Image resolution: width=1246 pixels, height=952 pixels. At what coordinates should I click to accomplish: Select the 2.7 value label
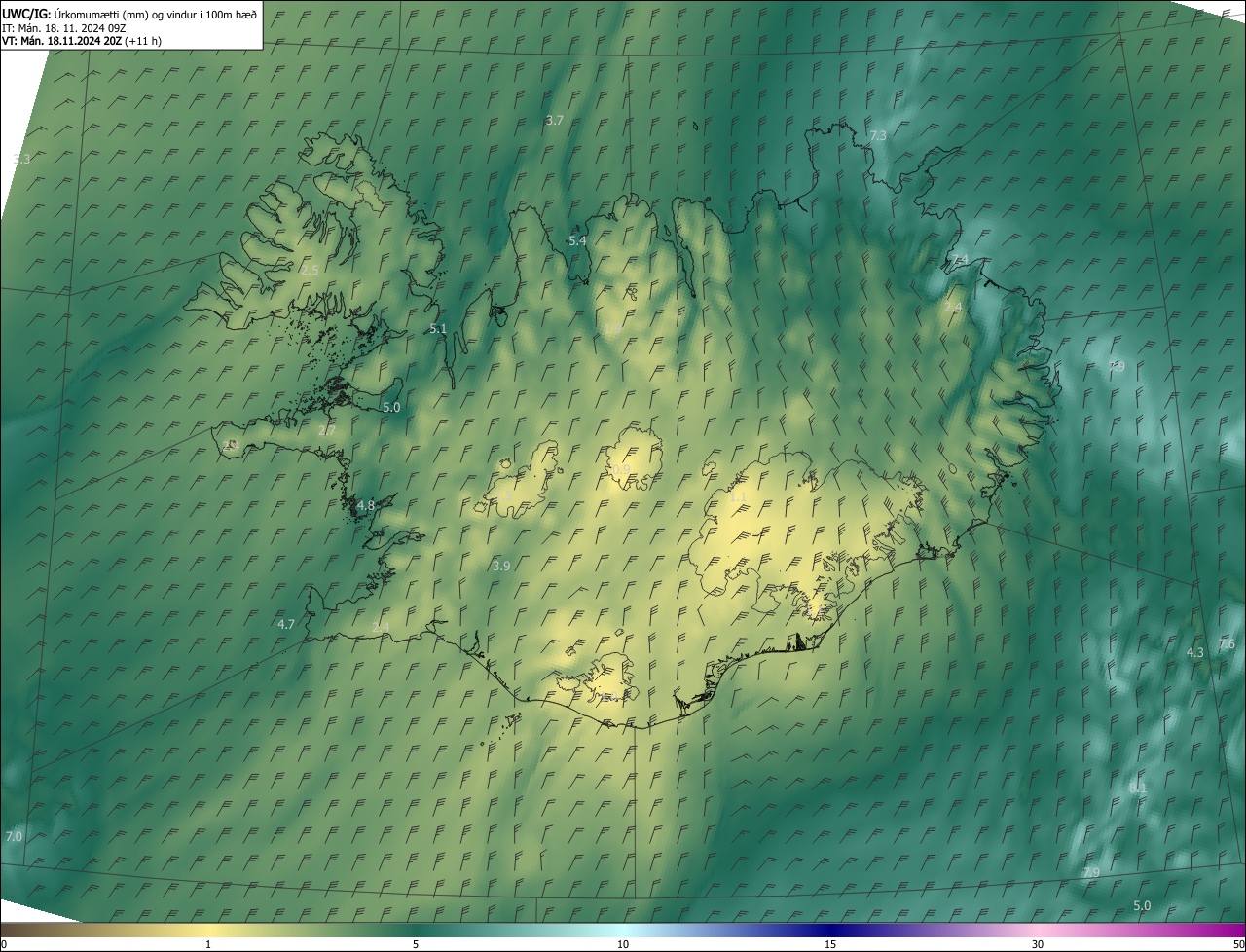pyautogui.click(x=327, y=430)
